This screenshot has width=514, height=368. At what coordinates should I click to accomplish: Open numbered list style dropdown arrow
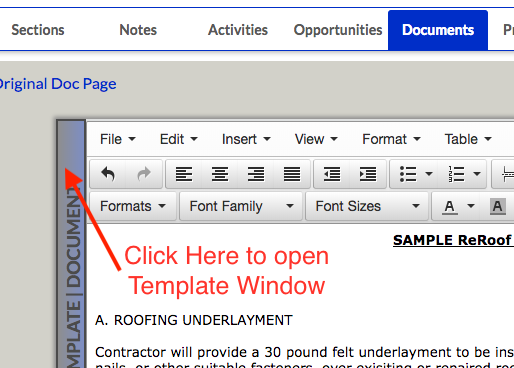pyautogui.click(x=477, y=174)
